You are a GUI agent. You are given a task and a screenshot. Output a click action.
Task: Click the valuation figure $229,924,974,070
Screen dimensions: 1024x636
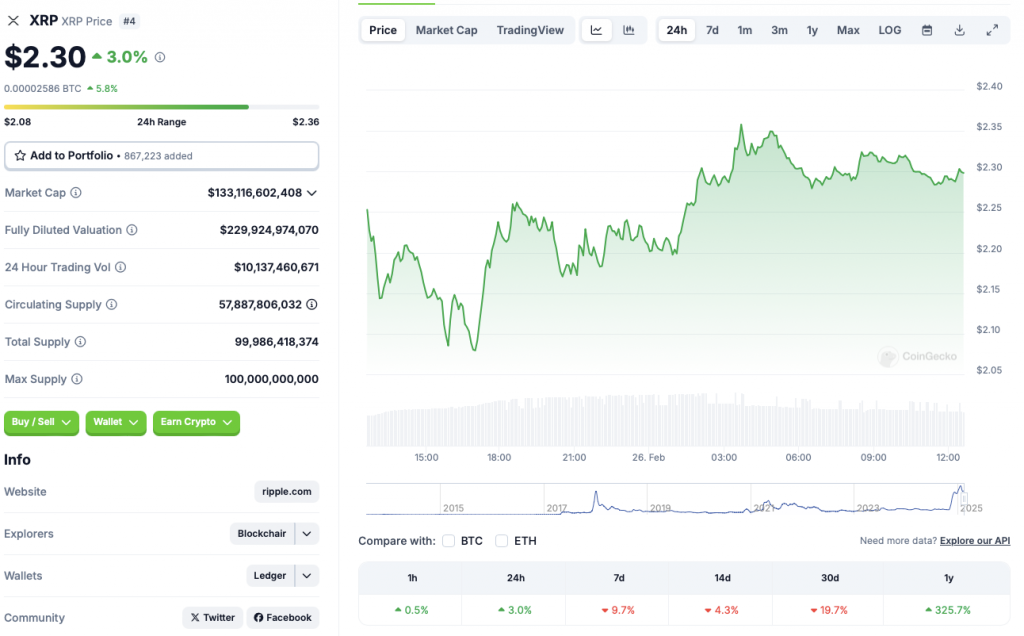point(269,230)
